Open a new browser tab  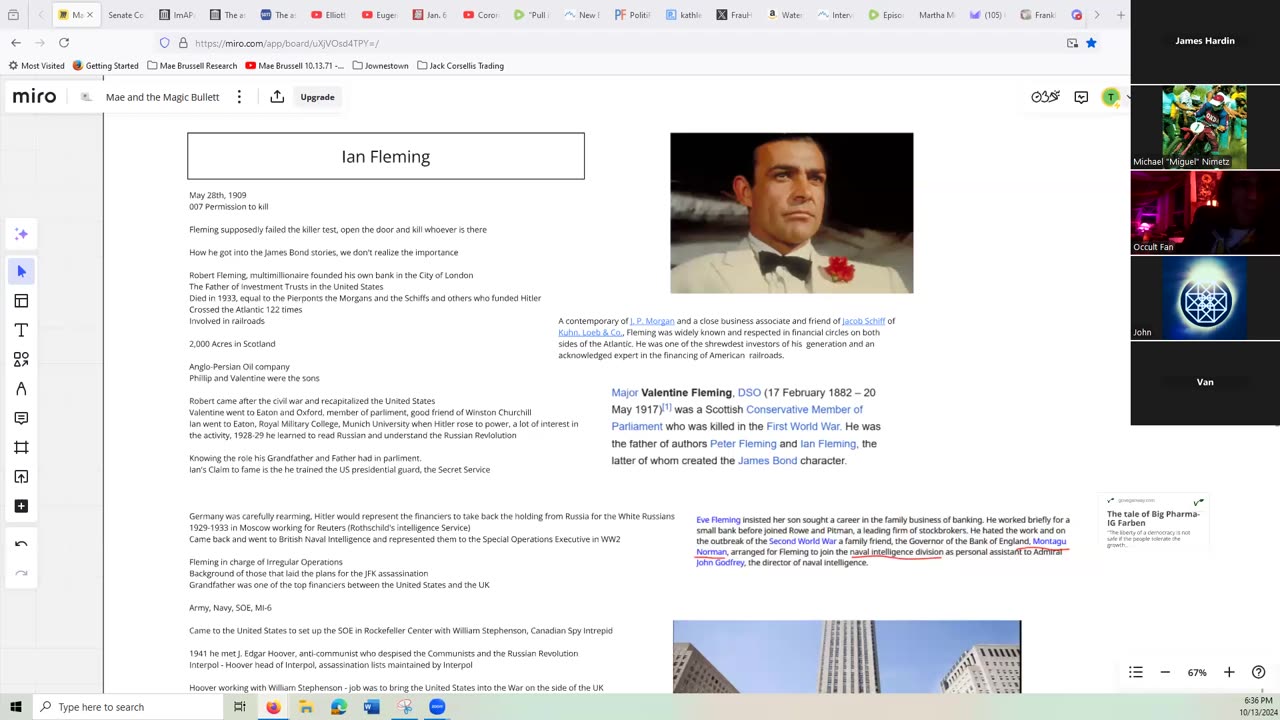[1120, 15]
